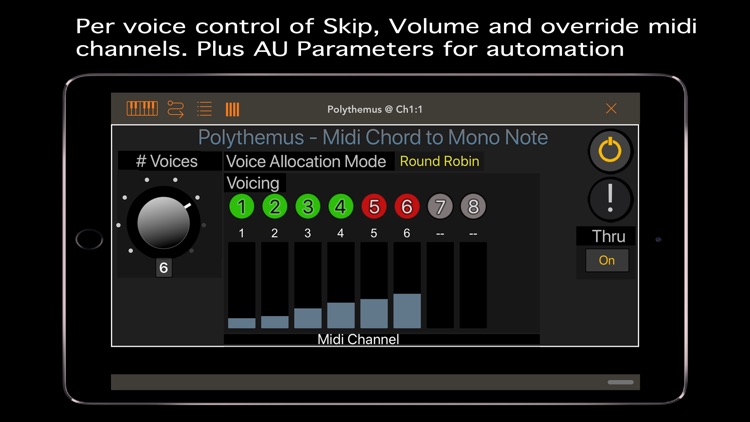Toggle voice 4 circle

click(x=341, y=207)
